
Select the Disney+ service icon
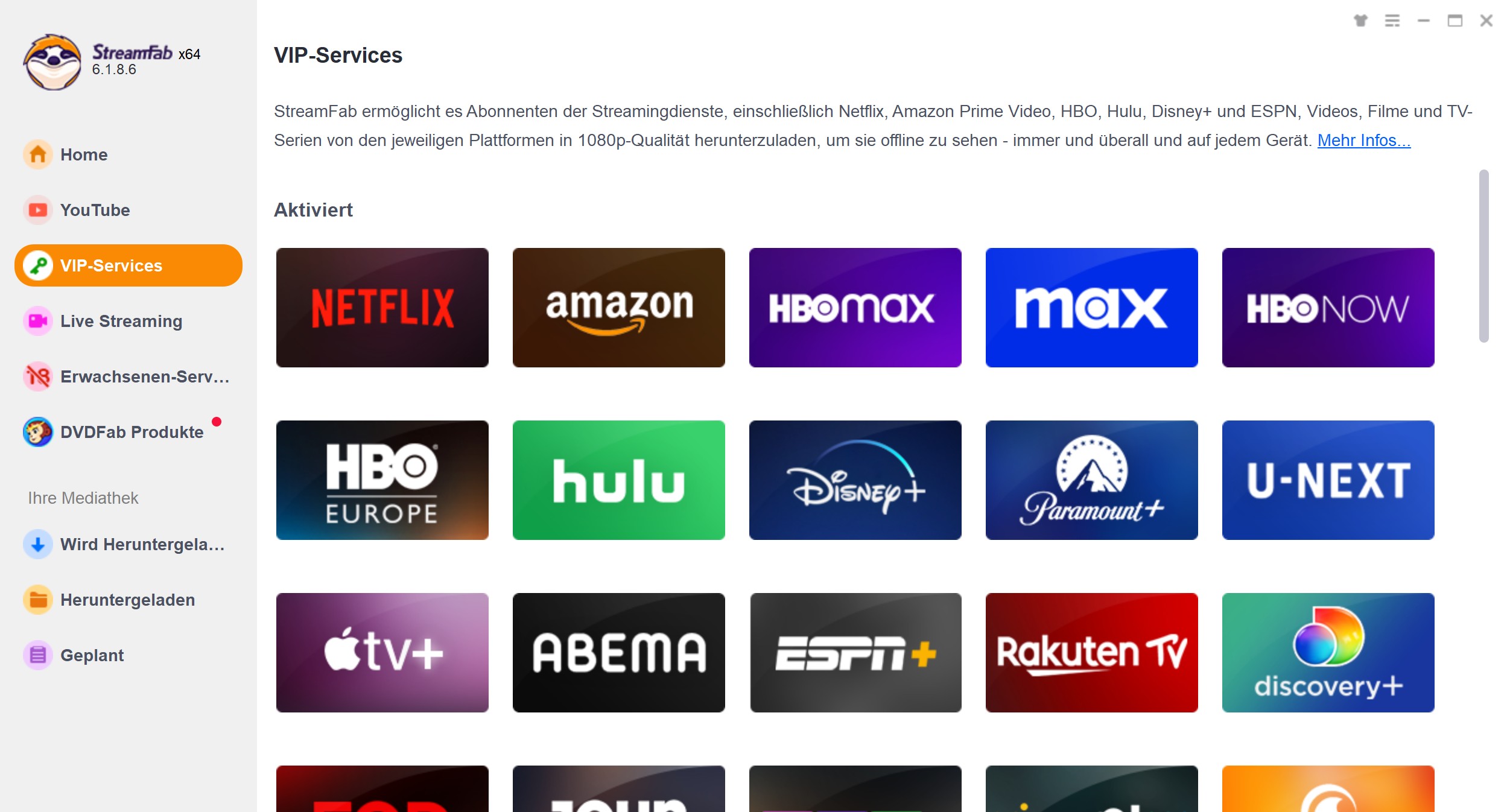coord(854,479)
